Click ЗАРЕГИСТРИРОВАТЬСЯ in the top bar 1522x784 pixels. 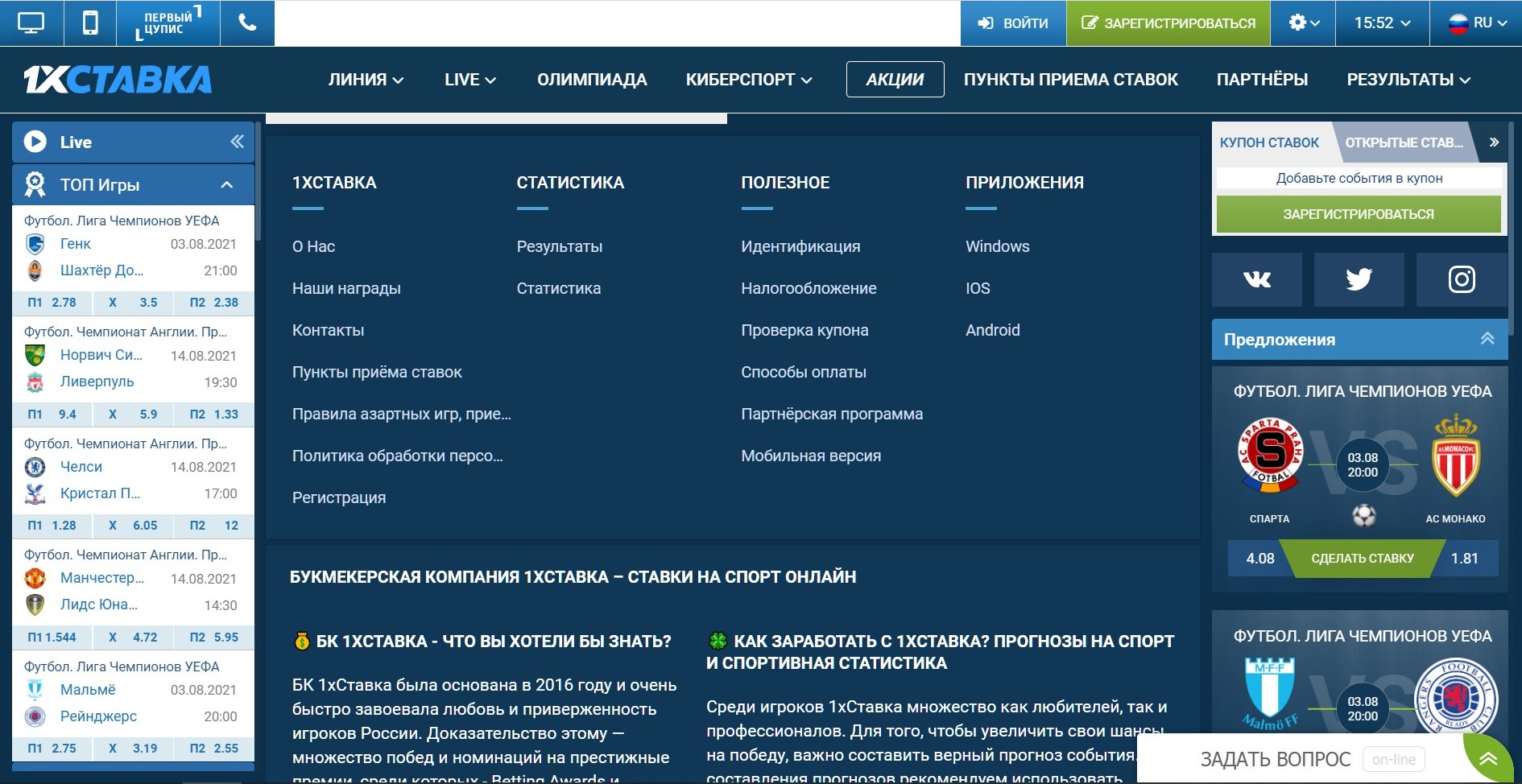pos(1168,23)
